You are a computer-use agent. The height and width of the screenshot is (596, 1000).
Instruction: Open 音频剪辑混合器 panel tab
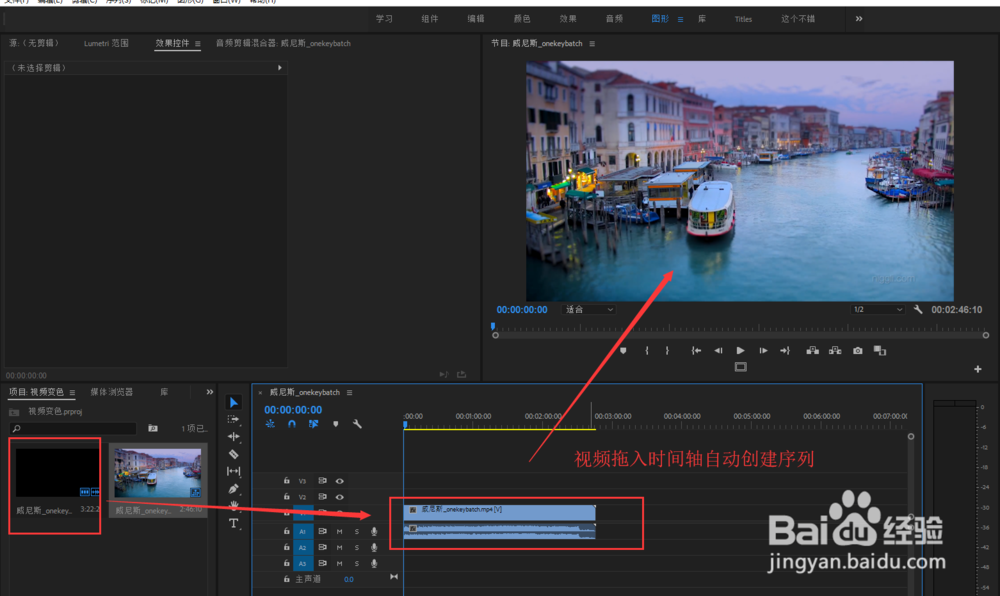[x=283, y=43]
